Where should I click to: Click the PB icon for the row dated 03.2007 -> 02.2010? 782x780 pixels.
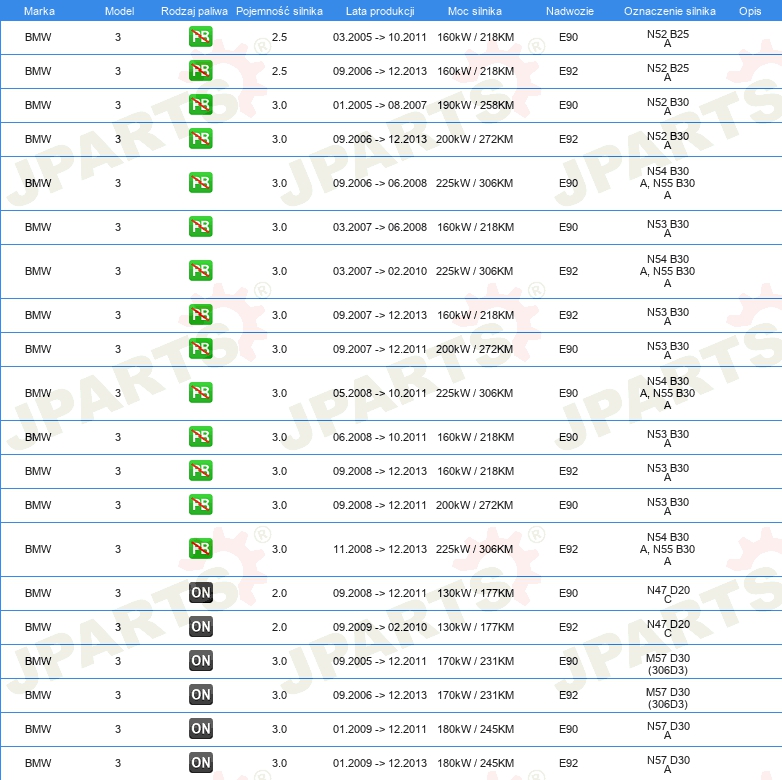tap(200, 271)
